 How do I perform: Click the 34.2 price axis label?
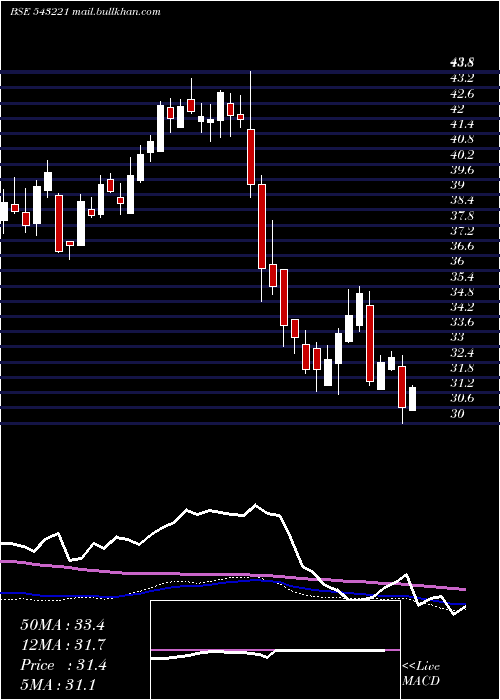point(462,307)
